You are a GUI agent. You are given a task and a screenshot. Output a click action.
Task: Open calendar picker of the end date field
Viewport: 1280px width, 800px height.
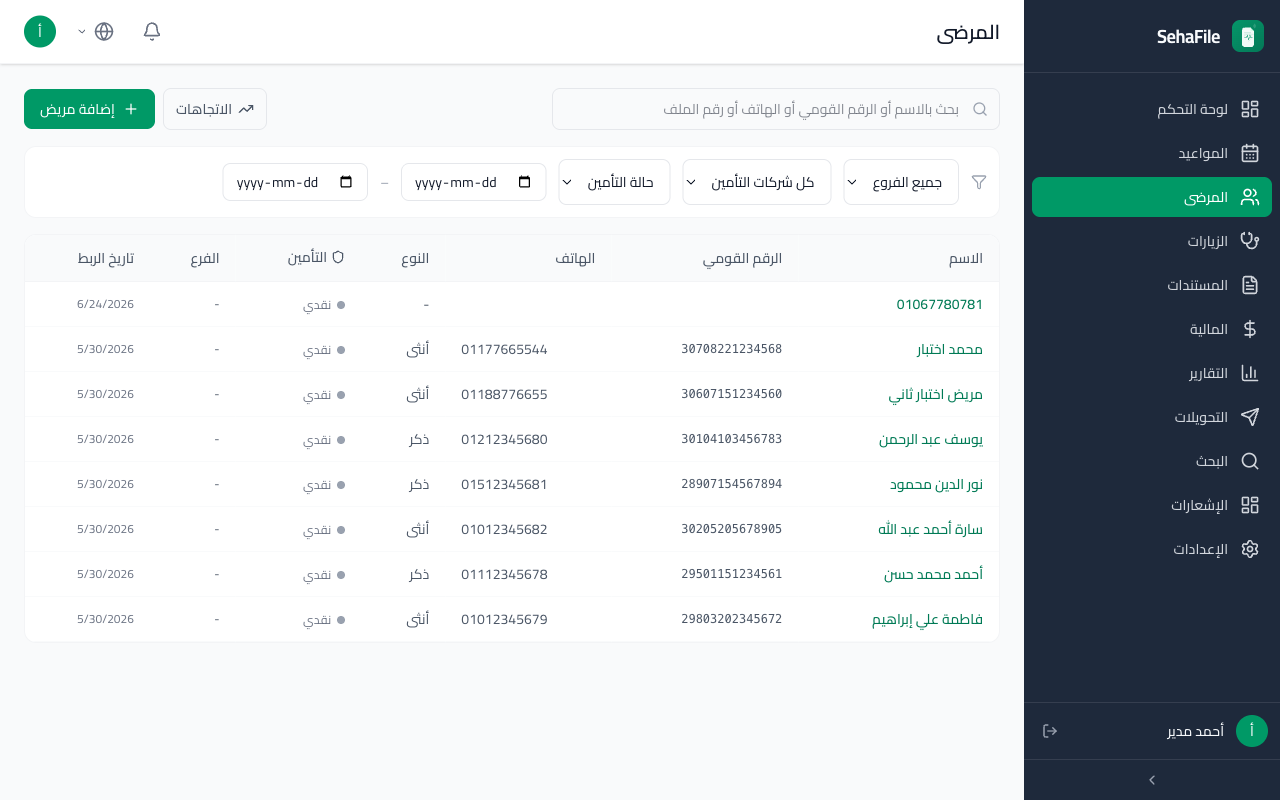tap(347, 182)
